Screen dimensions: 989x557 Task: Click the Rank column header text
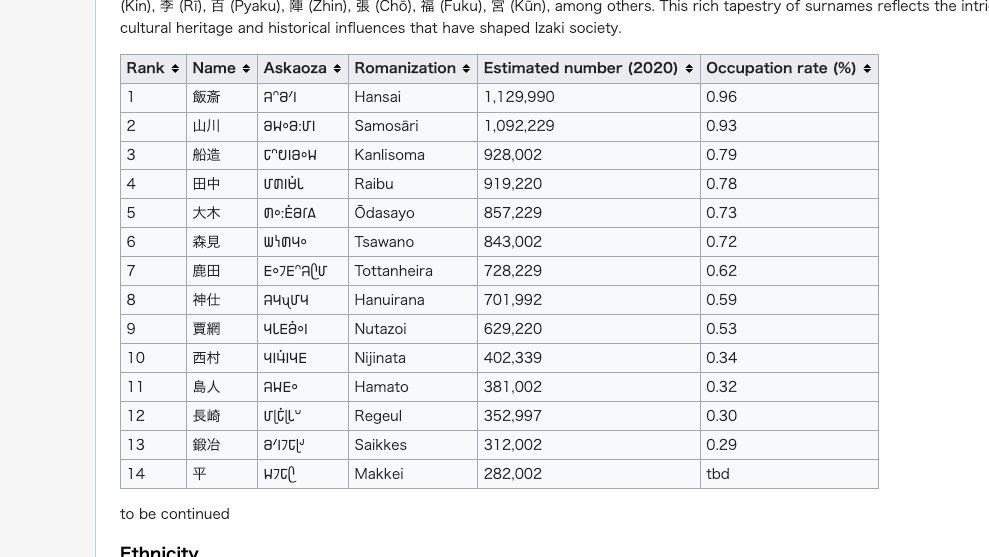coord(145,68)
